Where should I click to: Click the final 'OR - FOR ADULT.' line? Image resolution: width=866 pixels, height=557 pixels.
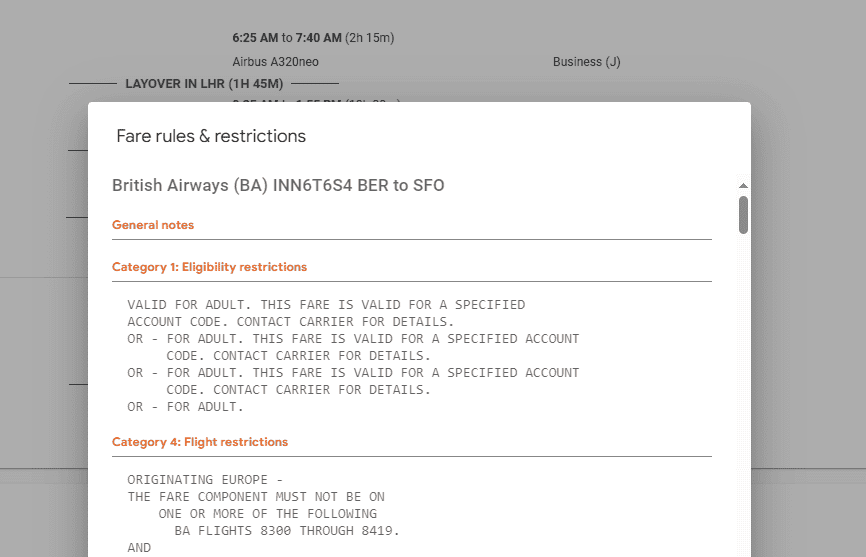click(x=185, y=407)
